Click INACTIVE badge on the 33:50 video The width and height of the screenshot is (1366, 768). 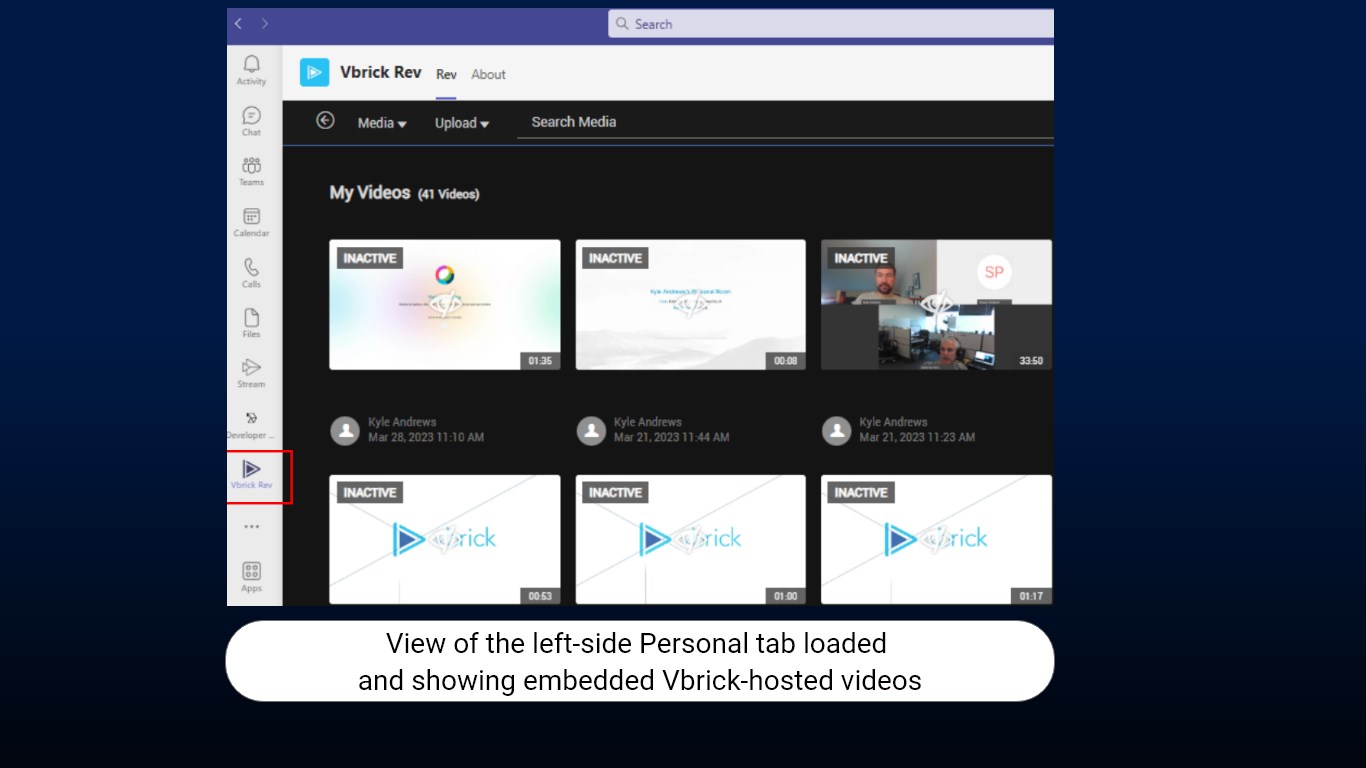coord(861,258)
